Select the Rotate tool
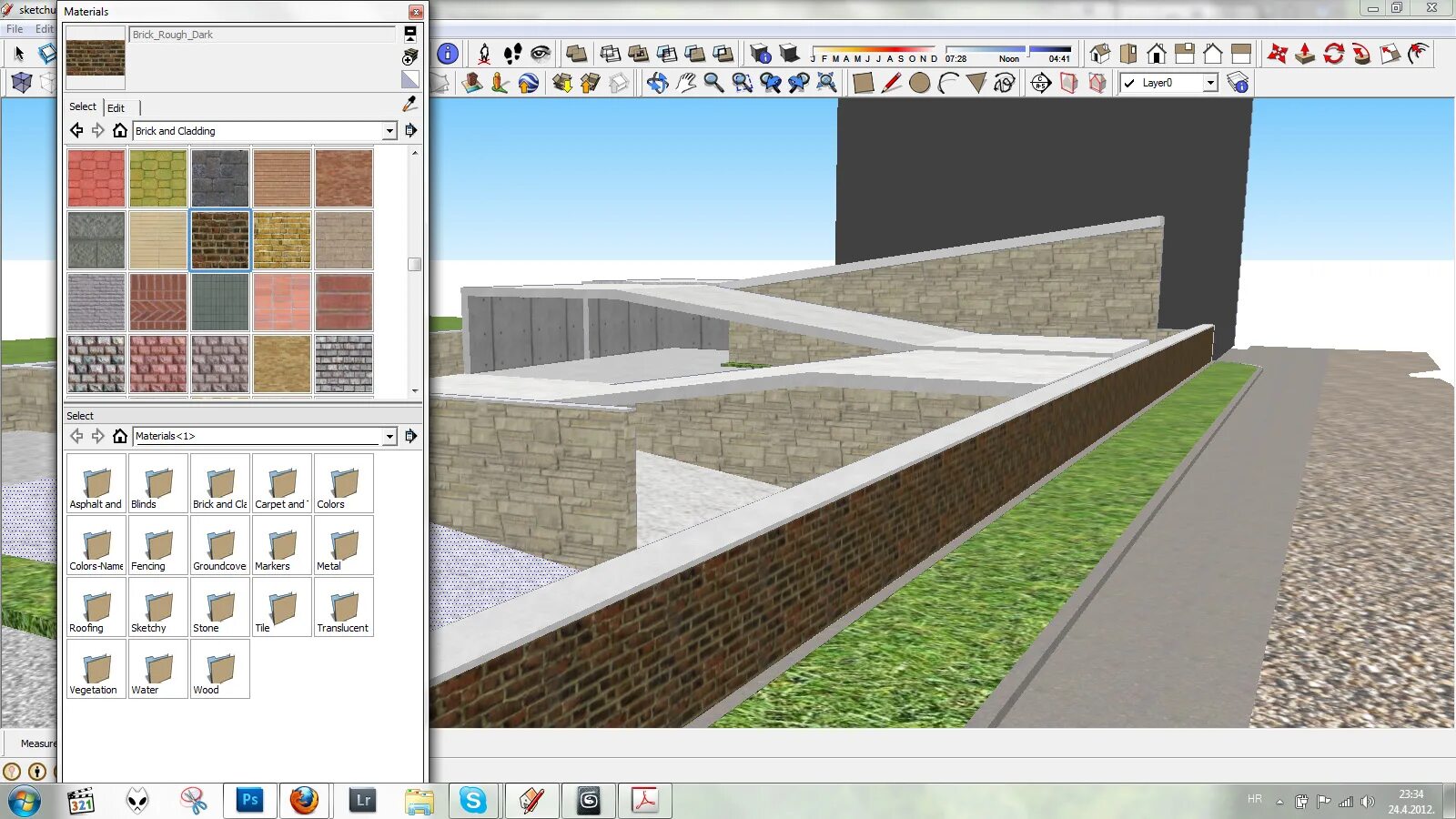The width and height of the screenshot is (1456, 819). coord(1334,54)
